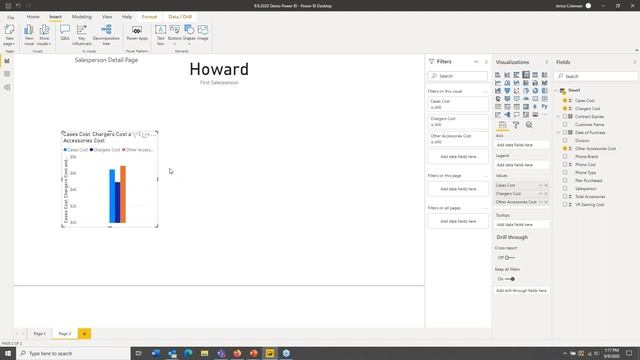
Task: Open the Format paint roller tab
Action: (516, 125)
